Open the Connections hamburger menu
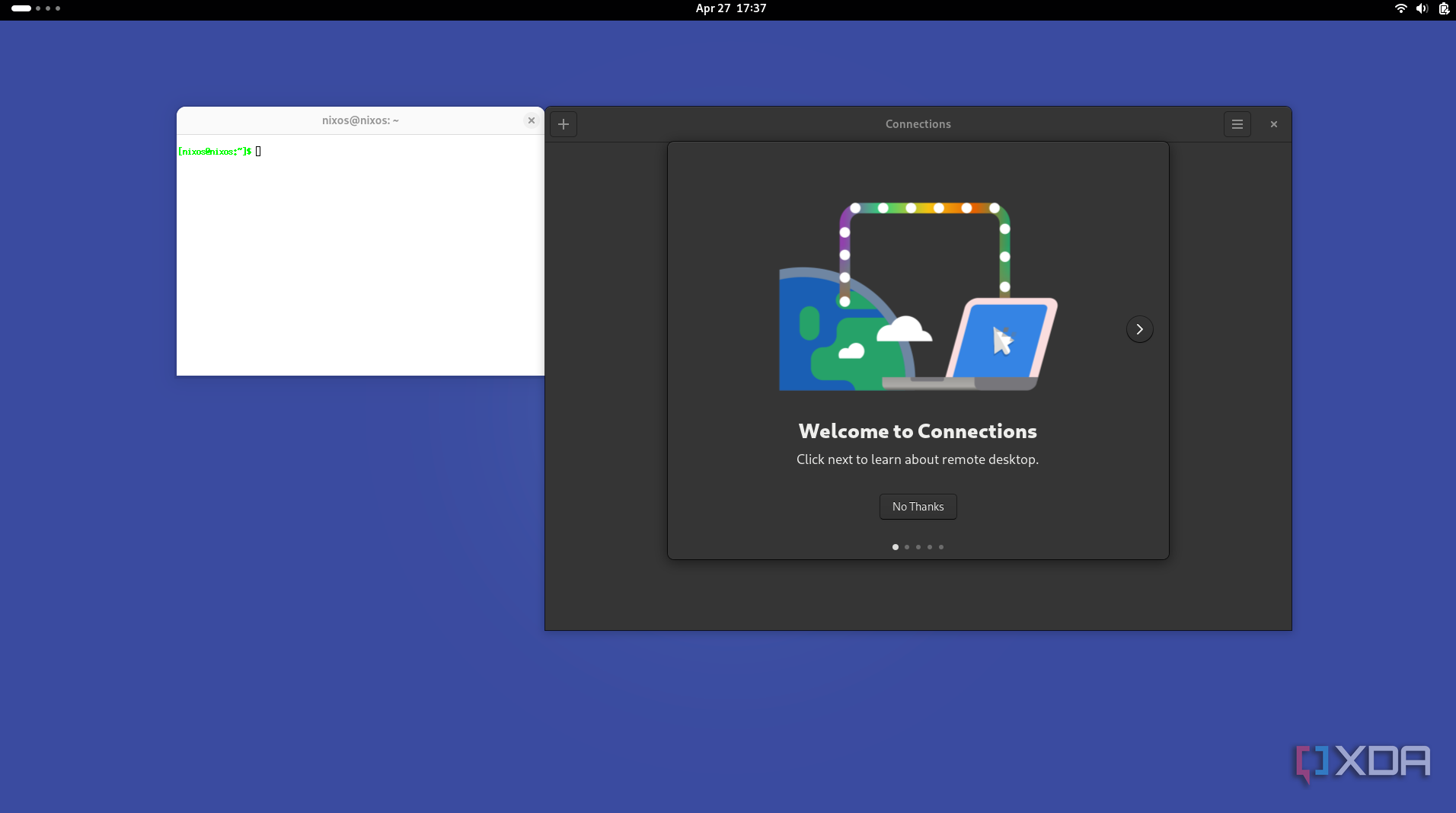This screenshot has height=813, width=1456. pos(1237,124)
